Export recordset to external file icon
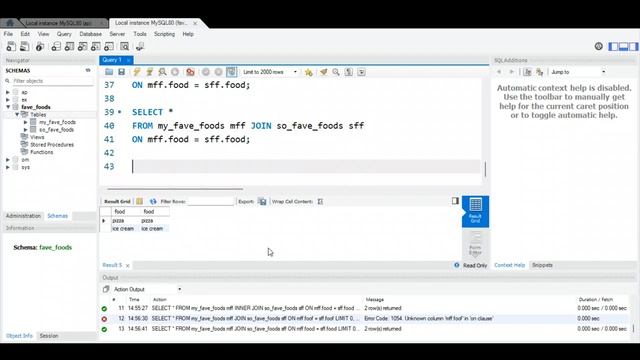The width and height of the screenshot is (640, 360). coord(262,202)
